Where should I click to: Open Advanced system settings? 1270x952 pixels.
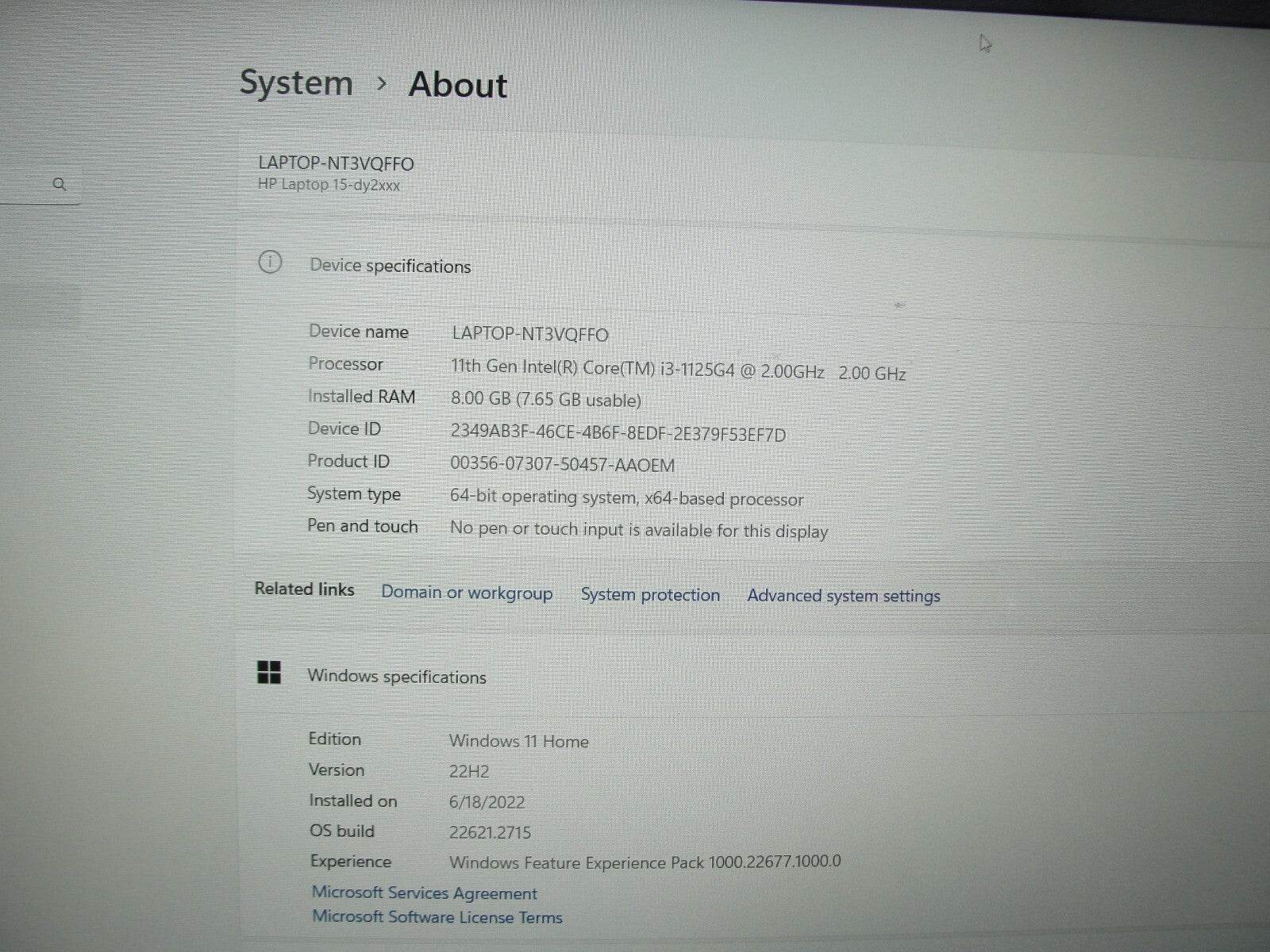[x=844, y=596]
